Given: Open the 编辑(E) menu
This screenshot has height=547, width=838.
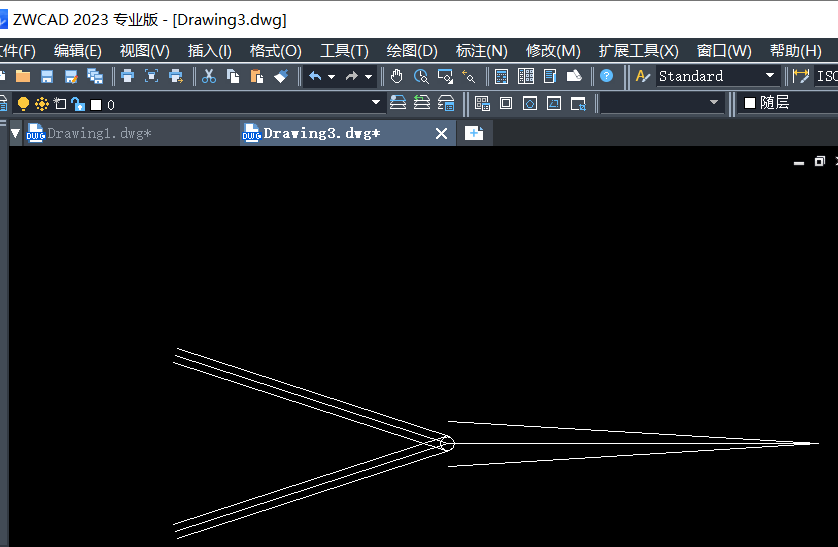Looking at the screenshot, I should (x=77, y=51).
